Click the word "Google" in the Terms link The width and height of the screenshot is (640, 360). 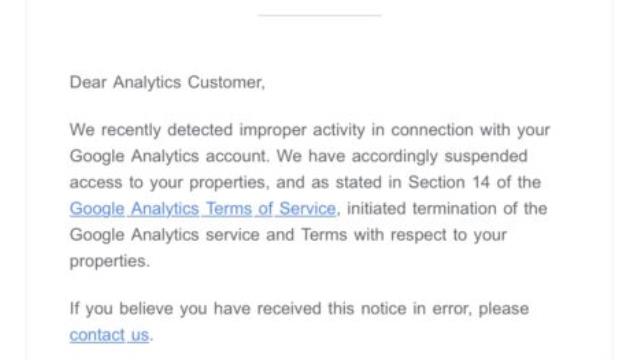97,209
